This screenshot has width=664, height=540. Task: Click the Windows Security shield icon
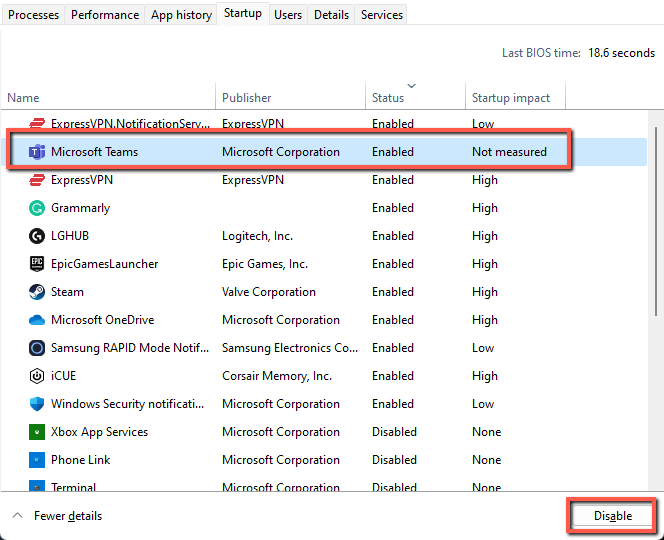pos(37,404)
